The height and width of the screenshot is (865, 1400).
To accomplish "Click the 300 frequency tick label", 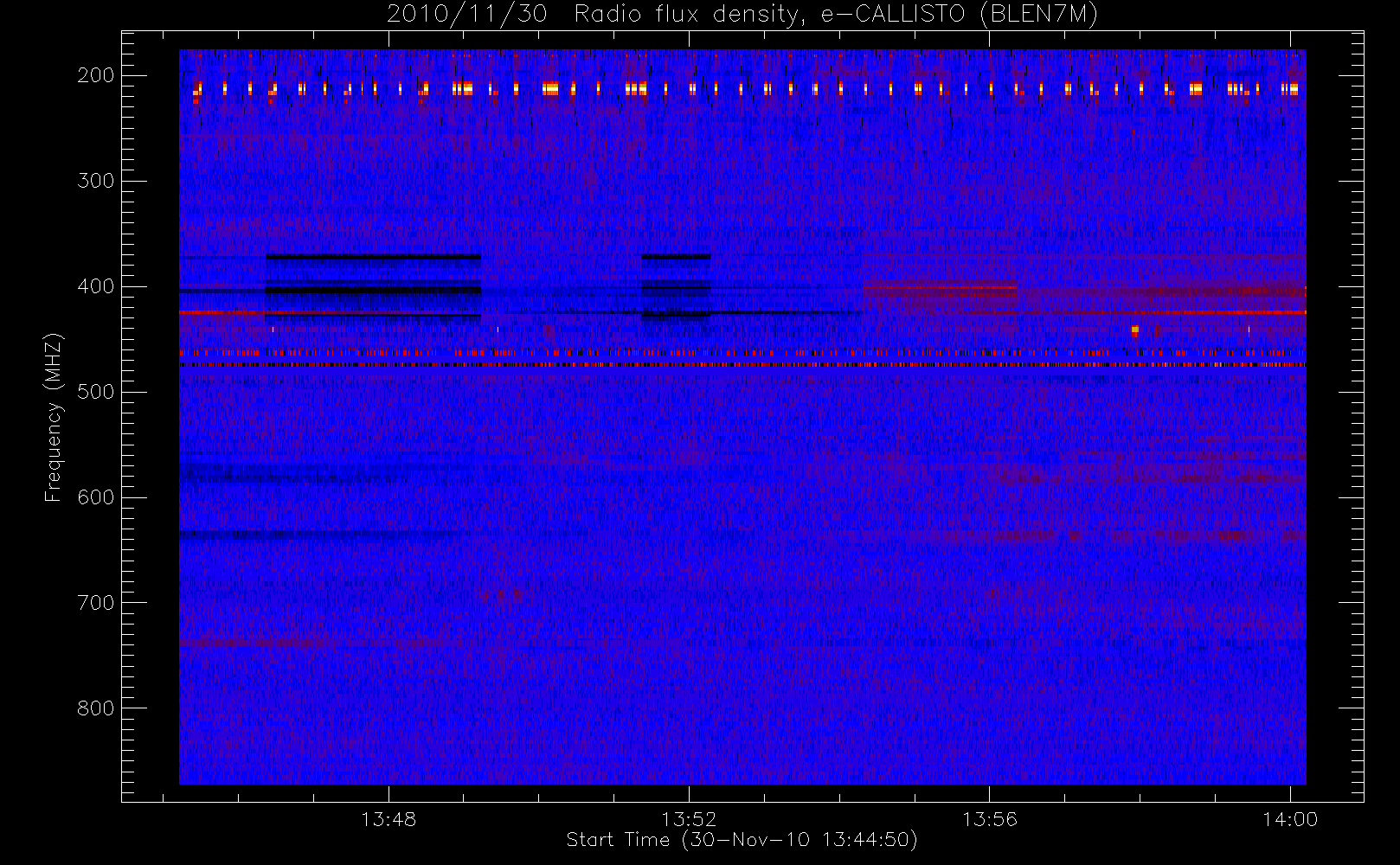I will coord(96,181).
